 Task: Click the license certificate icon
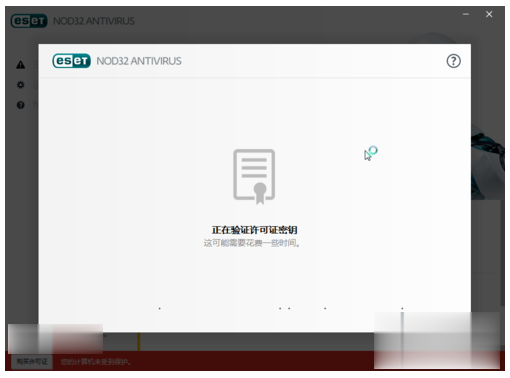click(254, 176)
